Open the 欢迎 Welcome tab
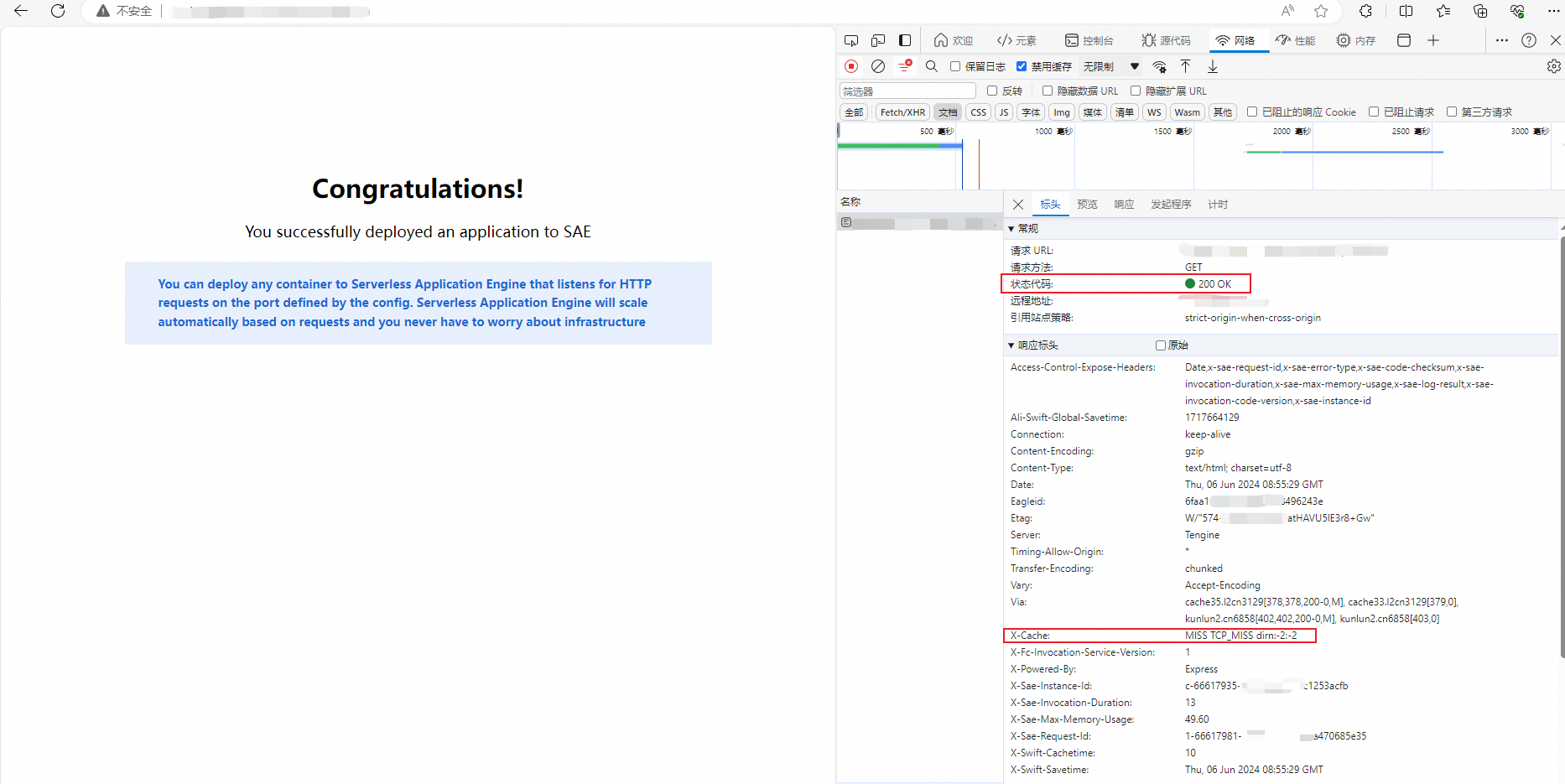This screenshot has width=1565, height=784. click(x=954, y=40)
